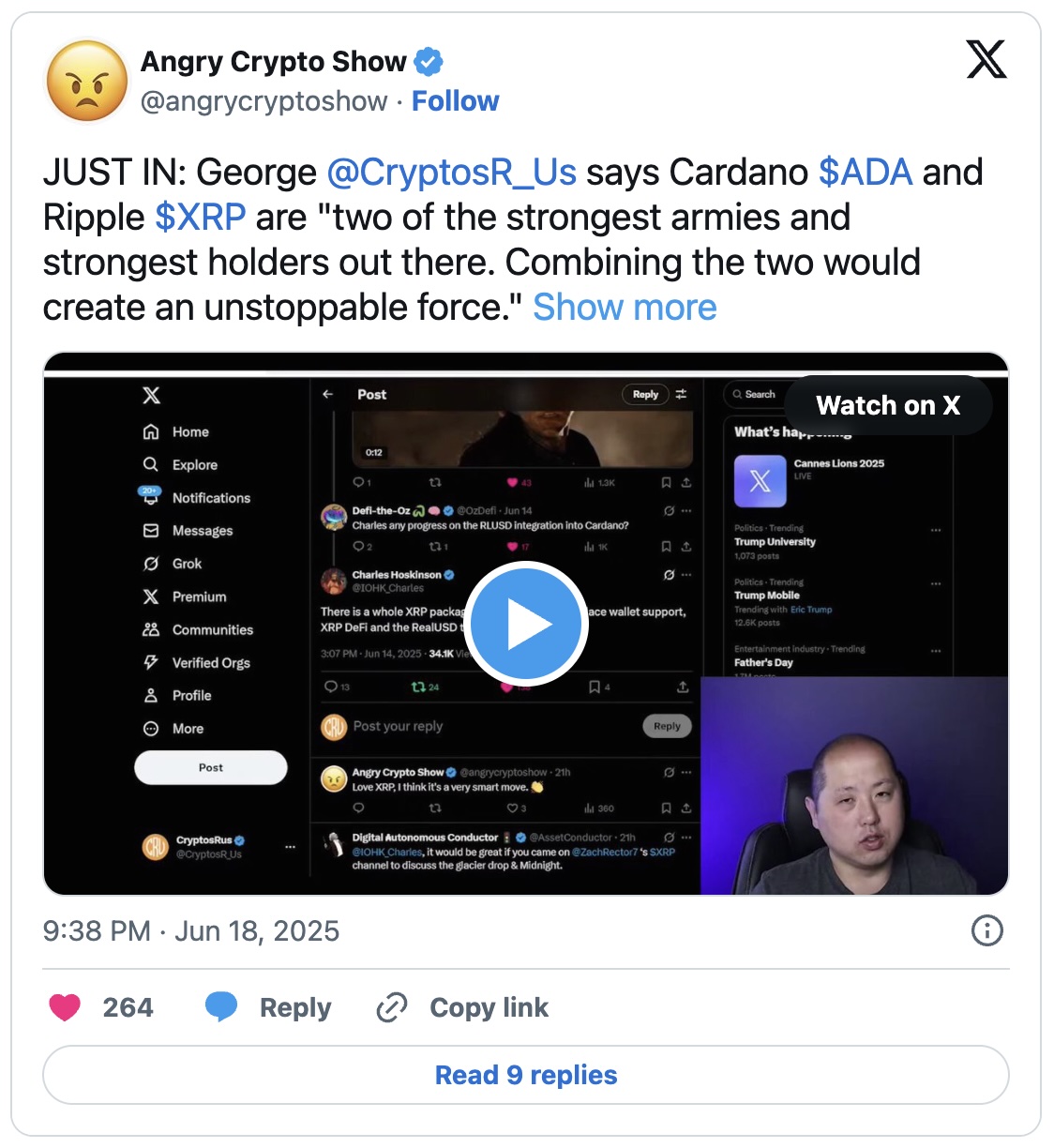Image resolution: width=1054 pixels, height=1148 pixels.
Task: Open the $ADA cashtag link
Action: pyautogui.click(x=866, y=173)
